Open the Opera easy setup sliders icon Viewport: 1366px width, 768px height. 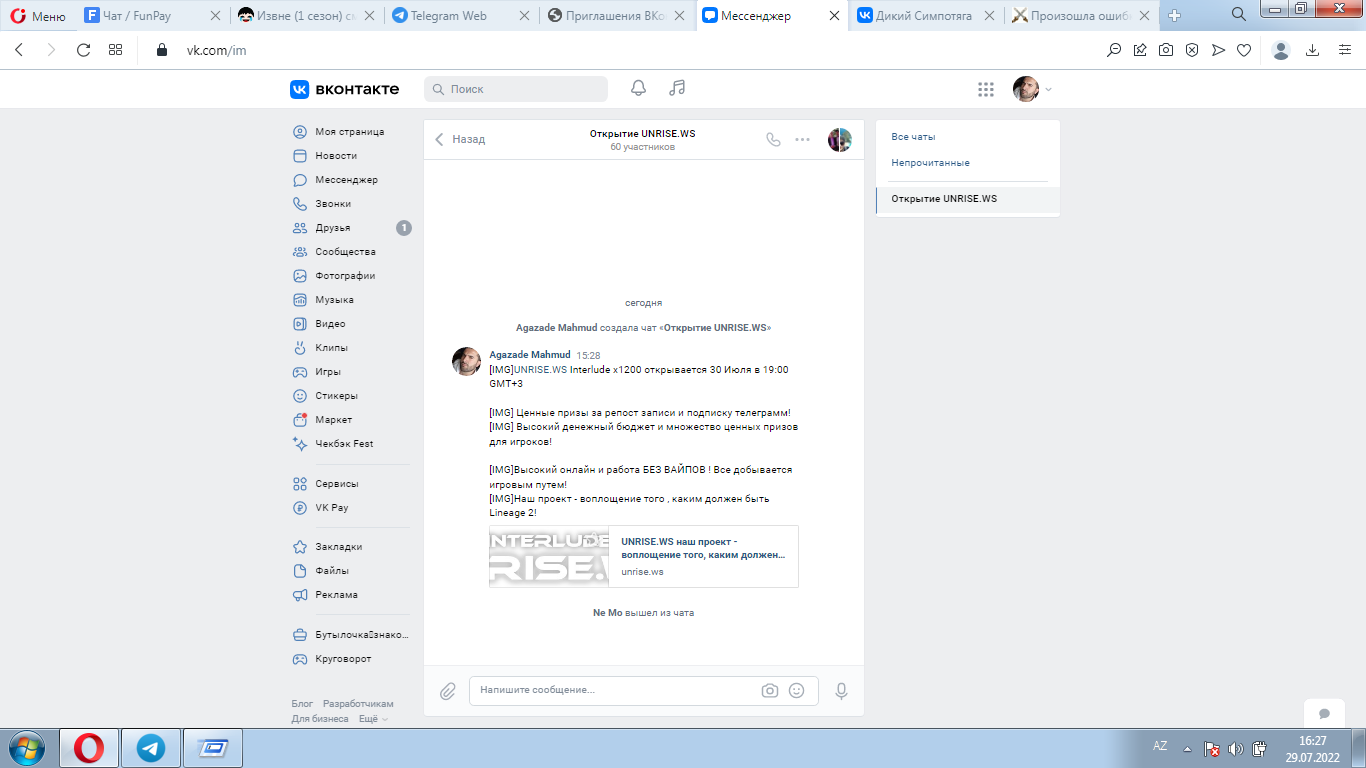[x=1343, y=50]
